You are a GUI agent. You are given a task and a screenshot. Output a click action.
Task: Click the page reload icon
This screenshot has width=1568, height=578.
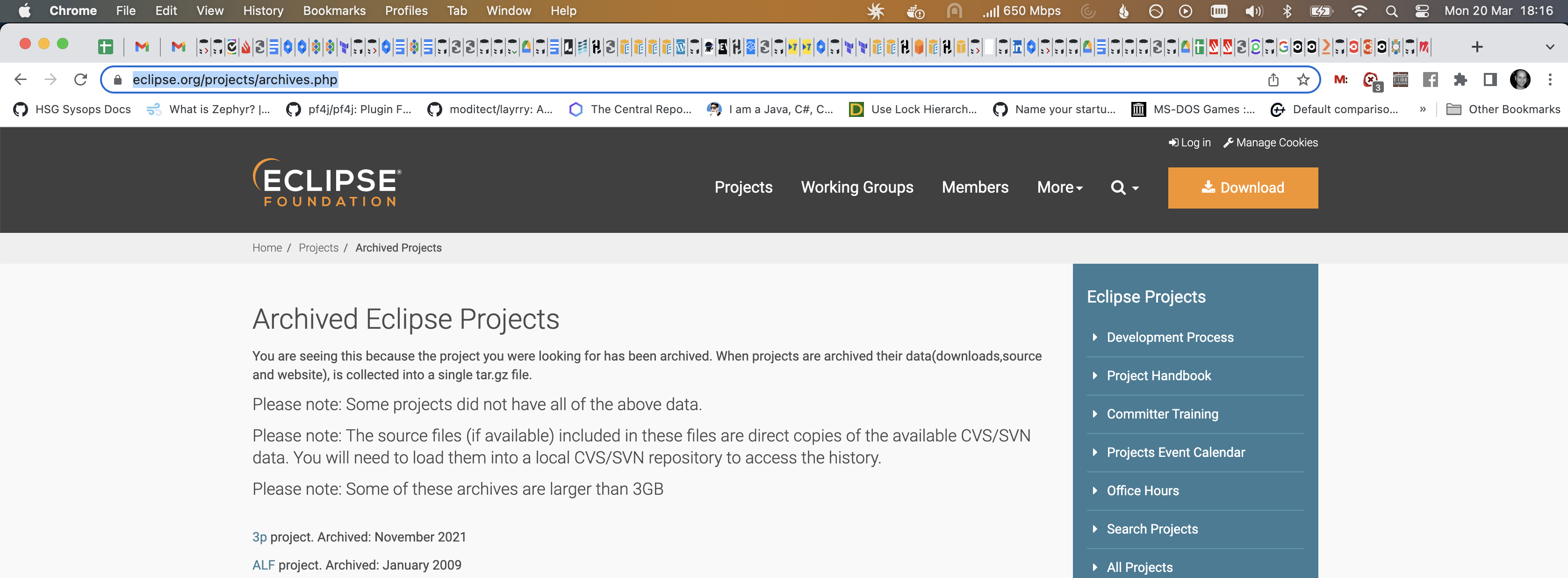click(81, 79)
